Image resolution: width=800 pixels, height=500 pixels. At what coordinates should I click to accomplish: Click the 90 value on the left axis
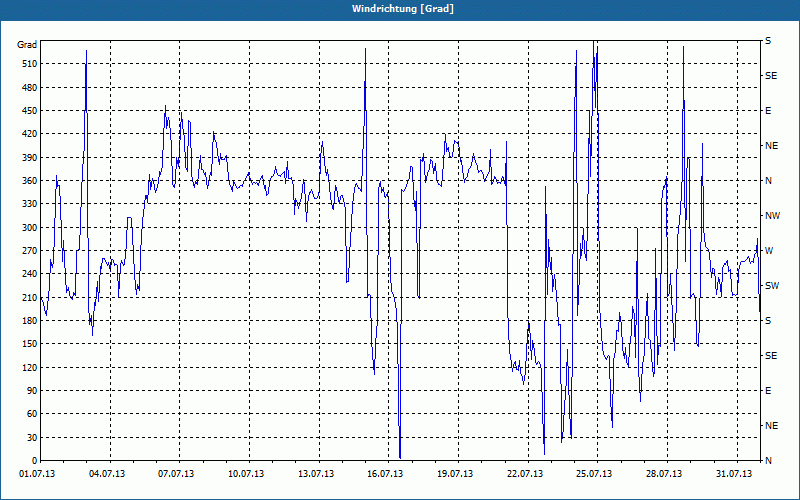(x=32, y=391)
